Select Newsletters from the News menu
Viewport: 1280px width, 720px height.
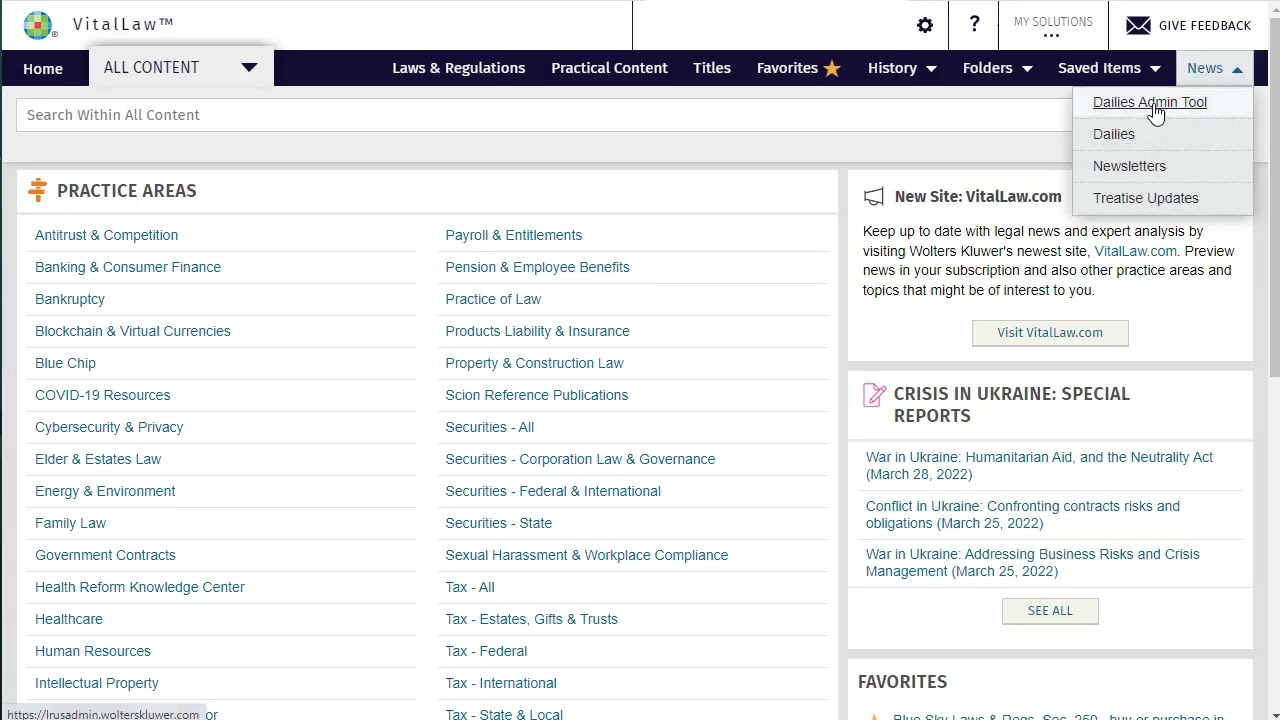(1129, 166)
